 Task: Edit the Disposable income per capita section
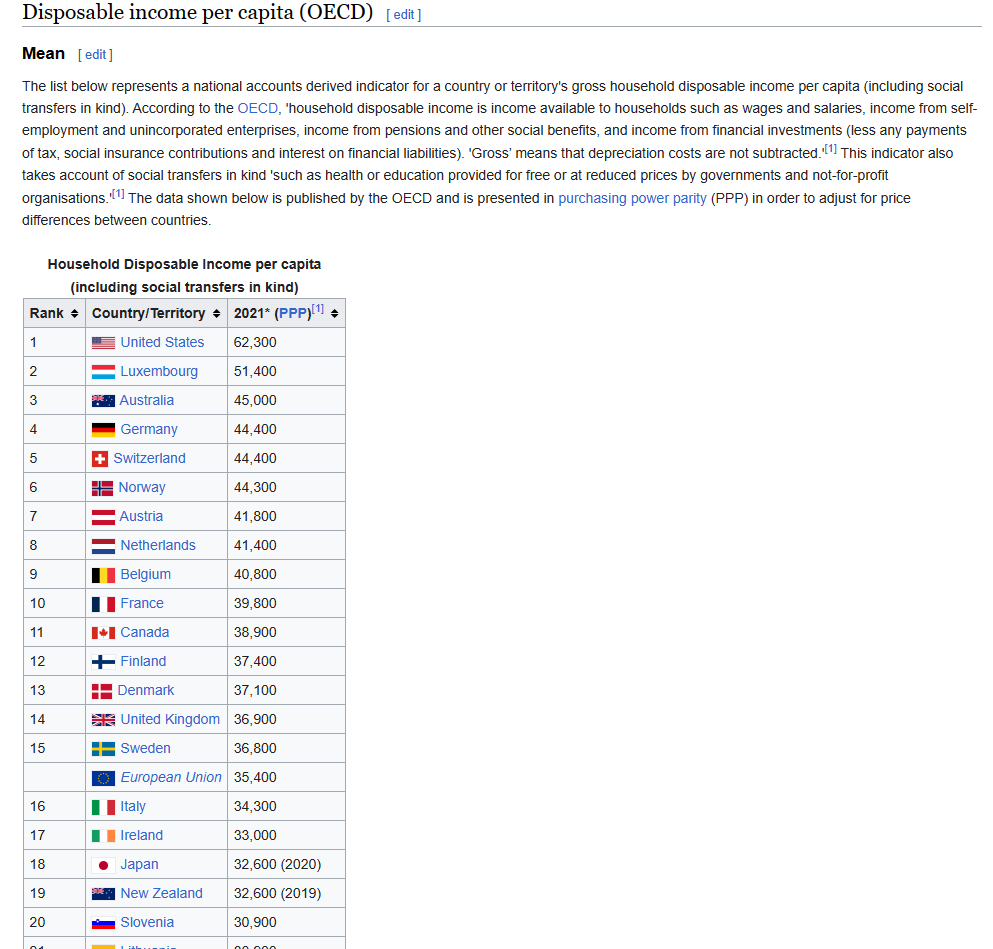pos(403,15)
